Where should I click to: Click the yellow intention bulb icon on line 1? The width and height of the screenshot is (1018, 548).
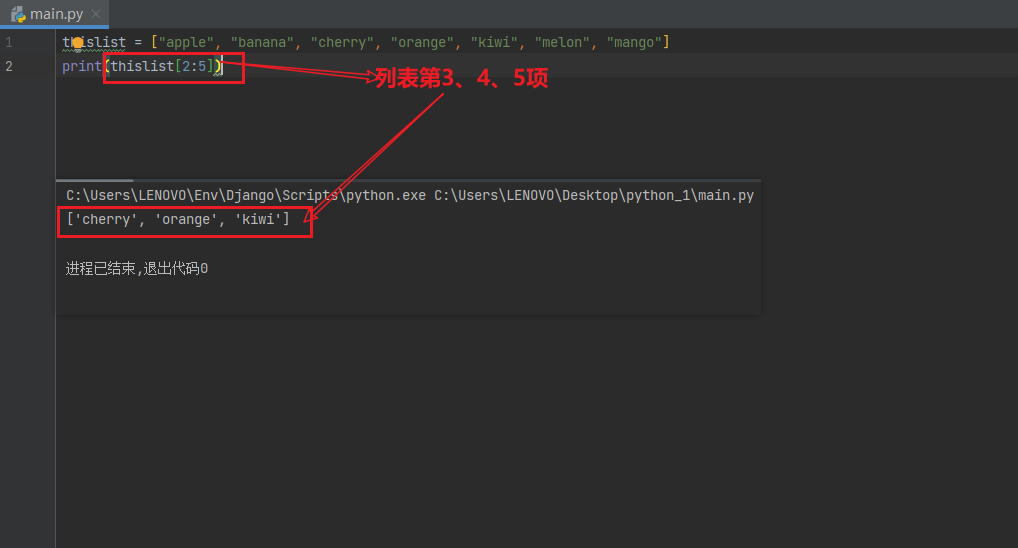pos(78,44)
